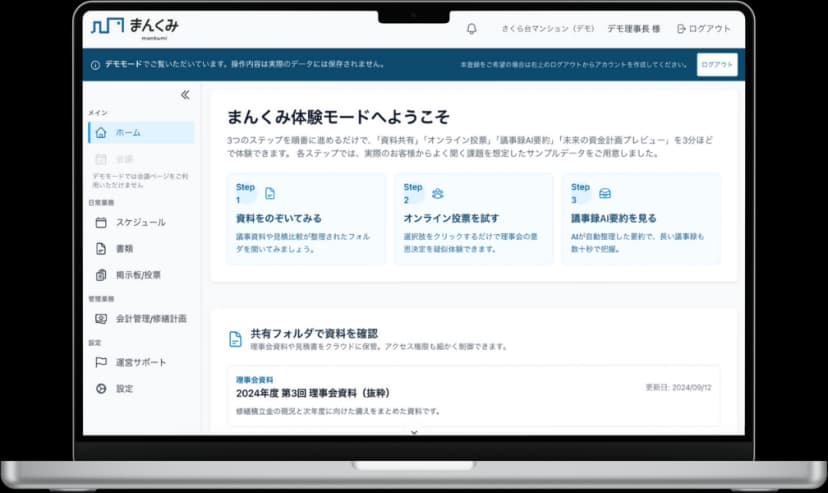The image size is (828, 493).
Task: Click the 運営サポート flag icon
Action: pyautogui.click(x=101, y=362)
